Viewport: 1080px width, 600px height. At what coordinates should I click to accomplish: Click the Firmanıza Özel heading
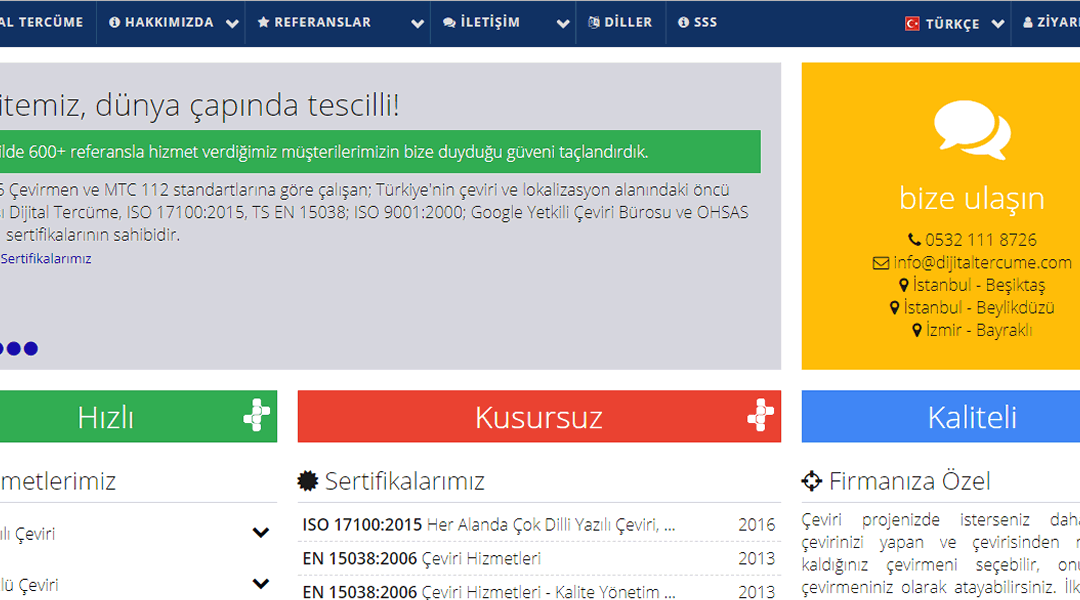[x=909, y=481]
